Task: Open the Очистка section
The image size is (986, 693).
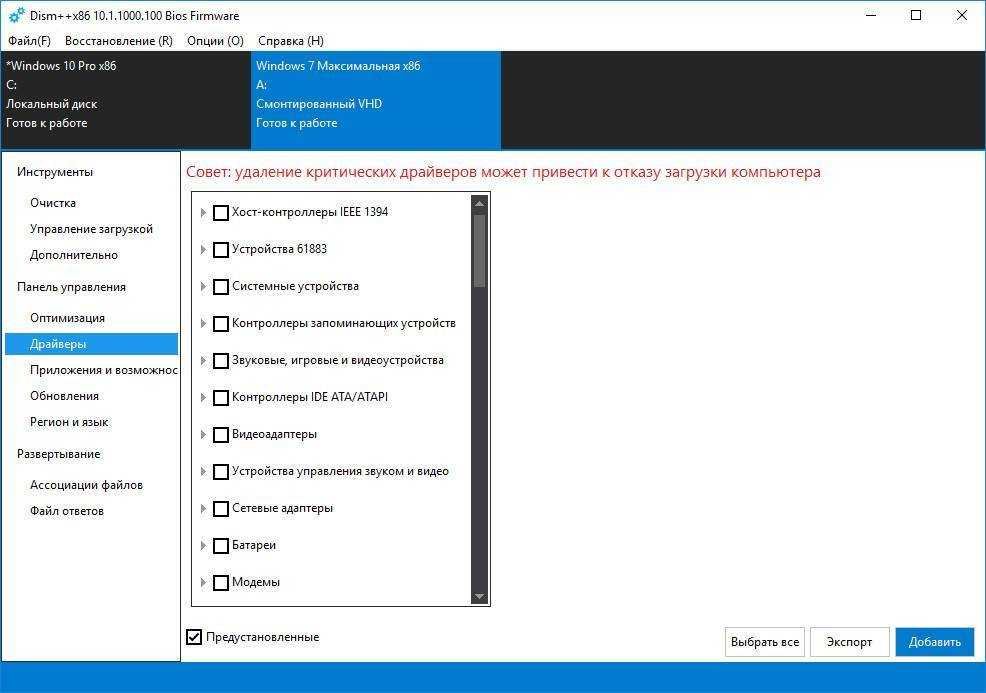Action: pos(53,203)
